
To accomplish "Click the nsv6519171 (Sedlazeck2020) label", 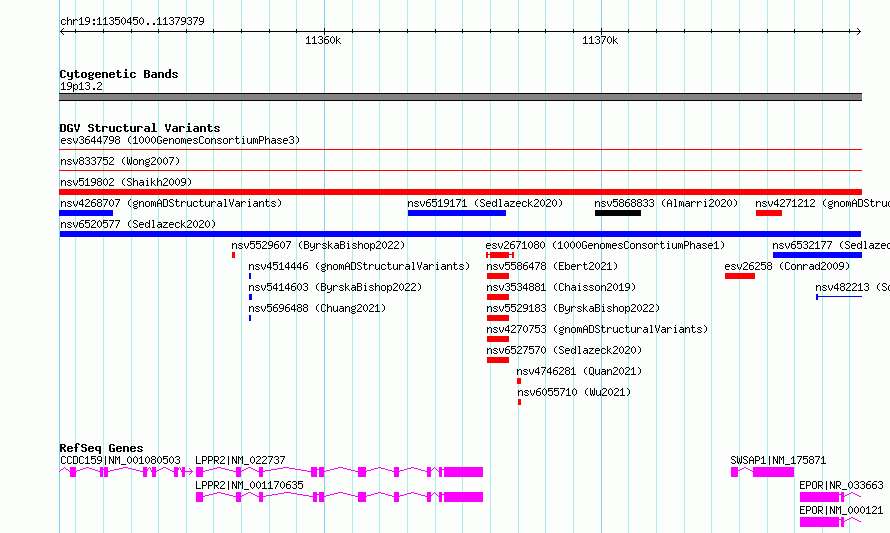I will tap(485, 203).
